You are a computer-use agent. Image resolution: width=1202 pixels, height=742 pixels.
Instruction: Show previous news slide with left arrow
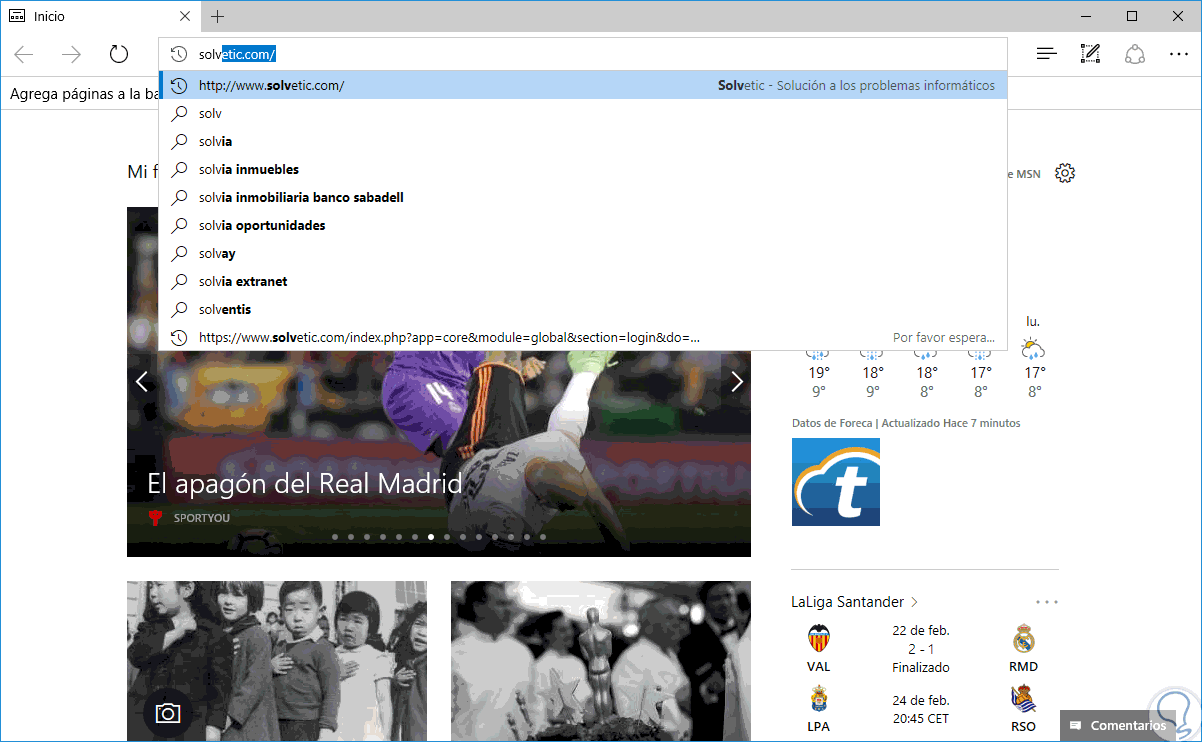[142, 381]
